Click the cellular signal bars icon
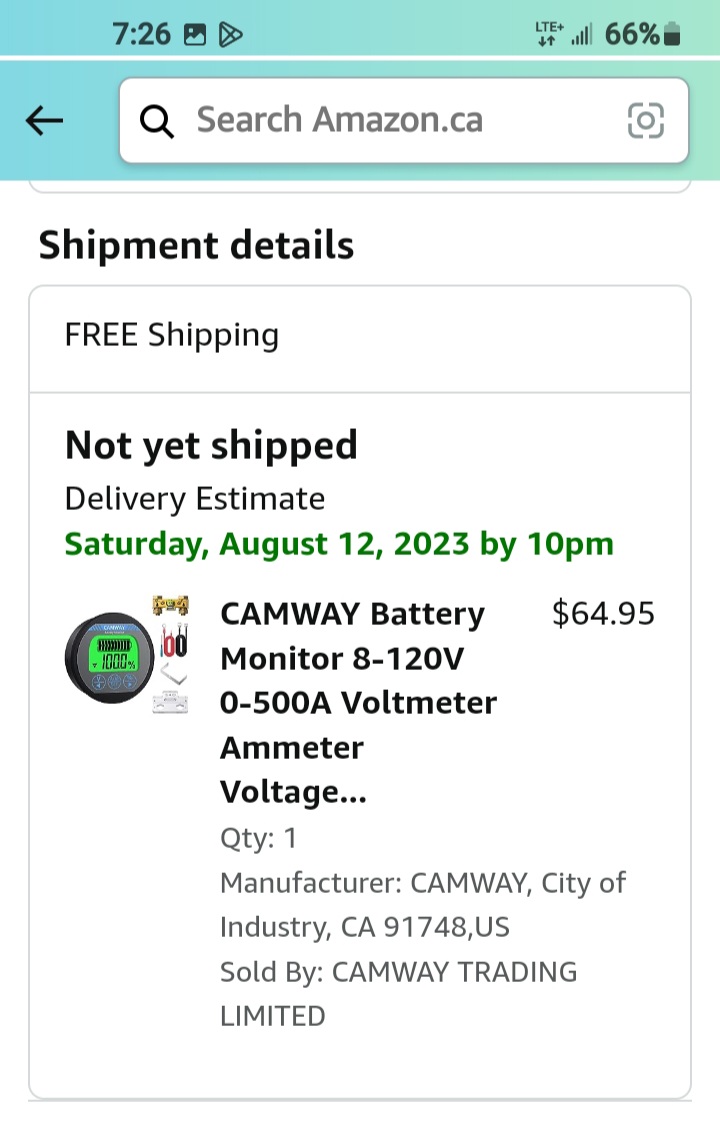 [x=583, y=33]
